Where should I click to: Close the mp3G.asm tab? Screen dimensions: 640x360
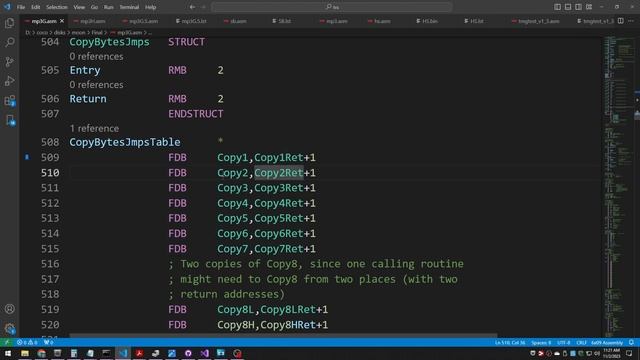coord(62,21)
